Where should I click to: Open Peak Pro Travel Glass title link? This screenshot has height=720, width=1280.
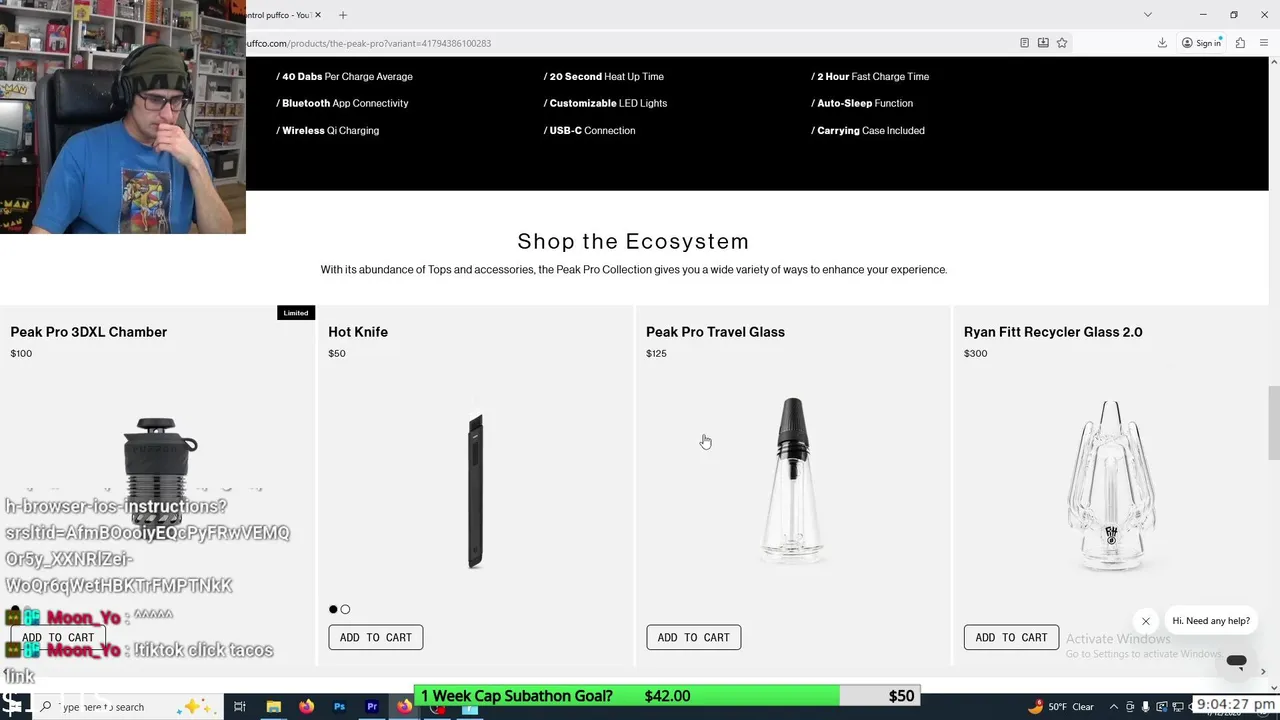[x=715, y=332]
